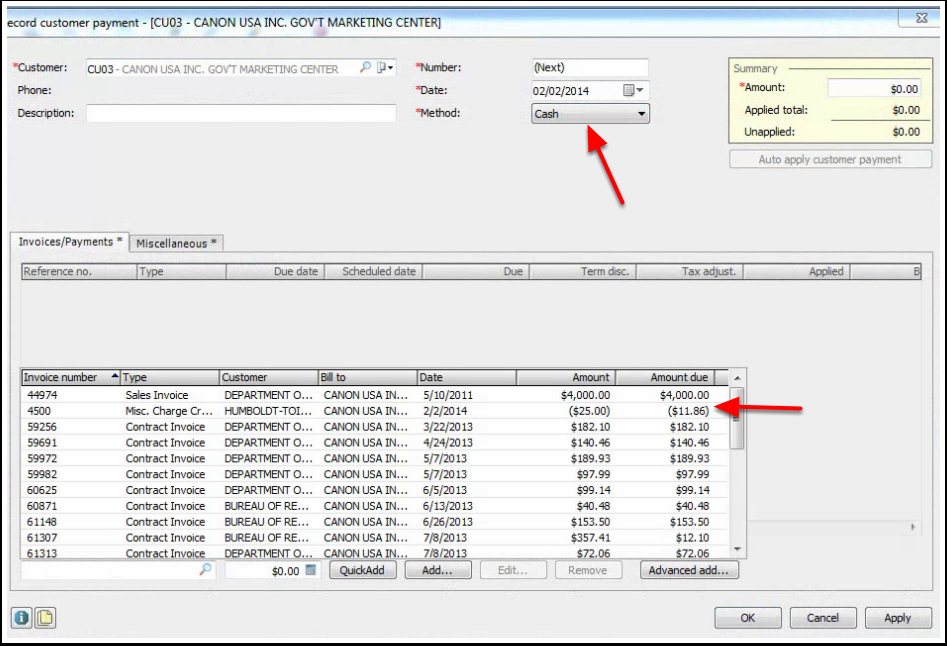Click the blue information icon
This screenshot has height=646, width=947.
[x=22, y=618]
